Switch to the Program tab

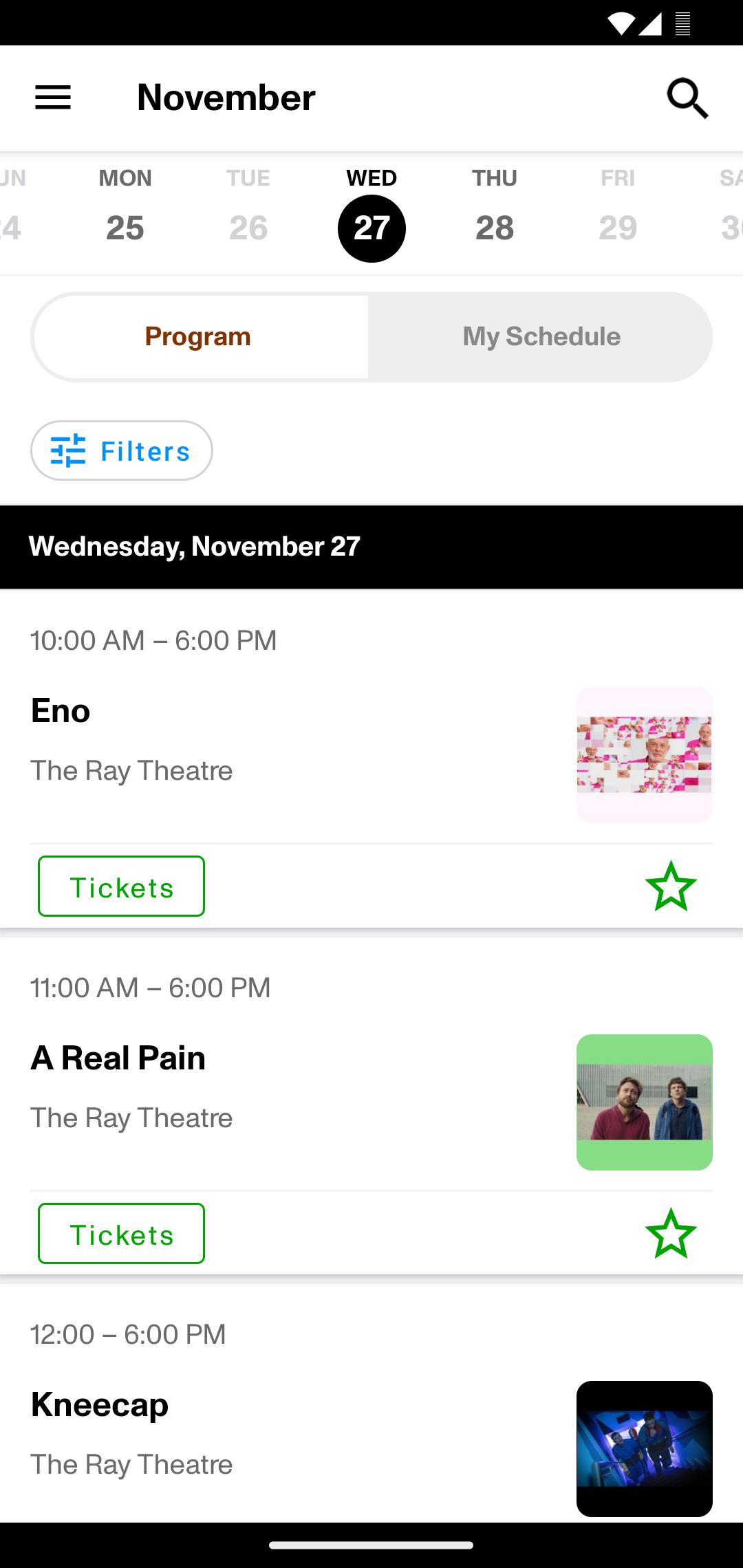198,337
